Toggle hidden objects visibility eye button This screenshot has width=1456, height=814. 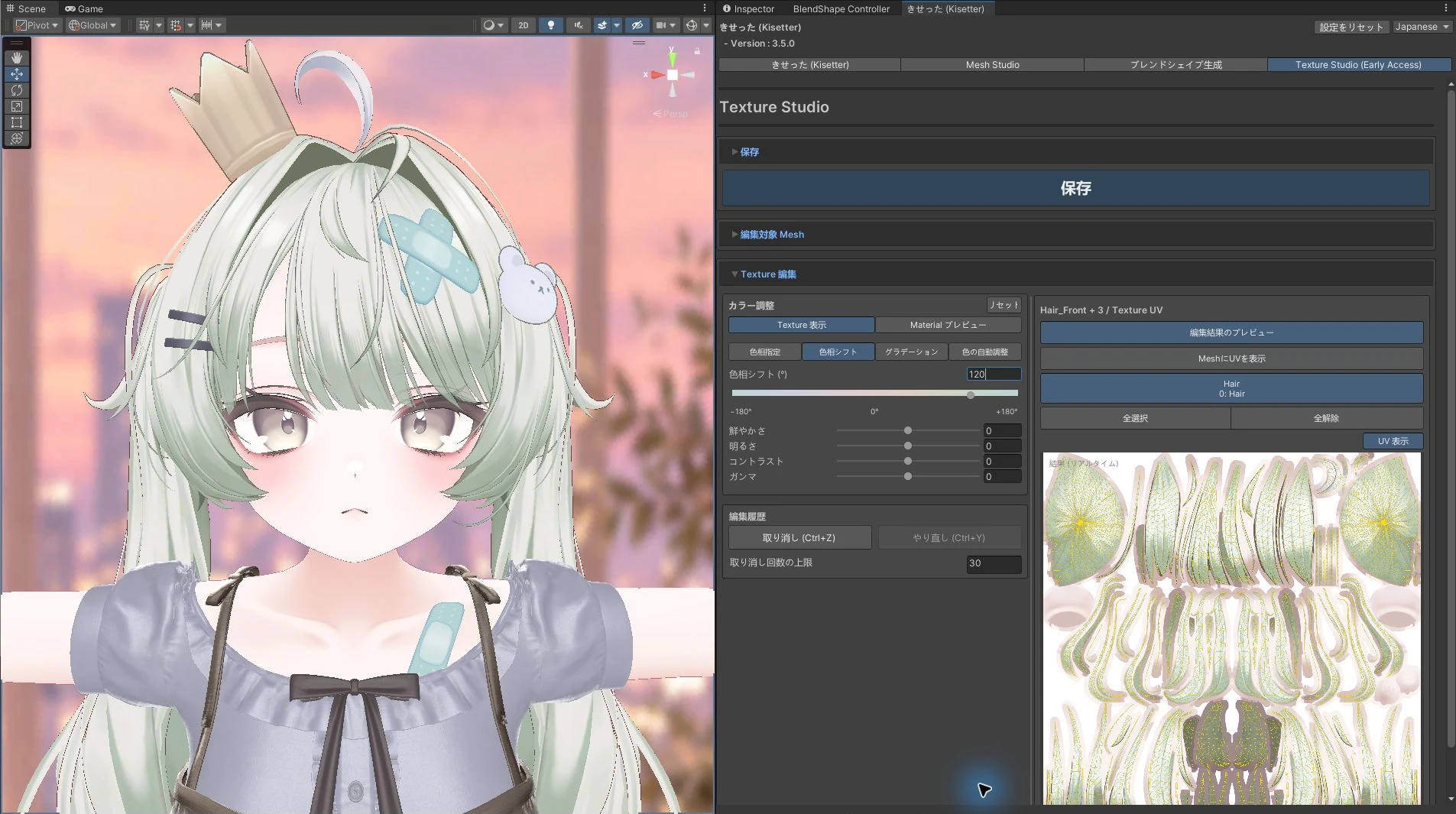637,25
